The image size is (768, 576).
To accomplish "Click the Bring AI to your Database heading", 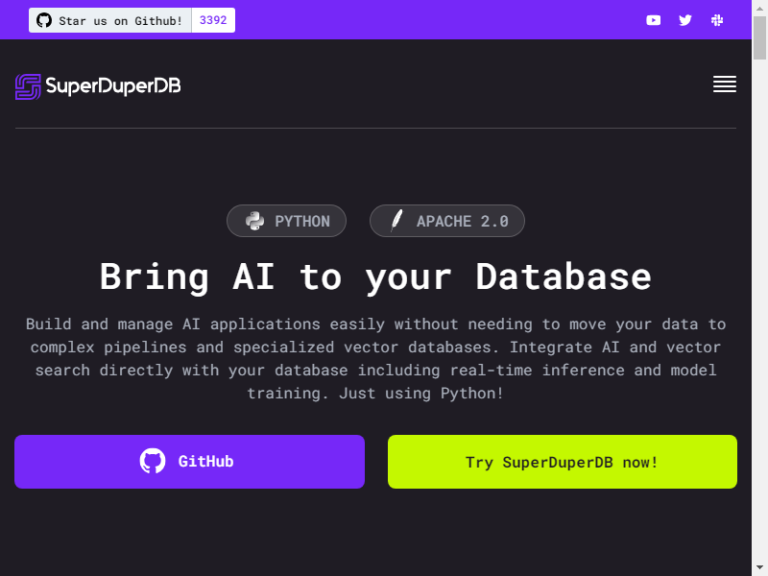I will click(376, 277).
